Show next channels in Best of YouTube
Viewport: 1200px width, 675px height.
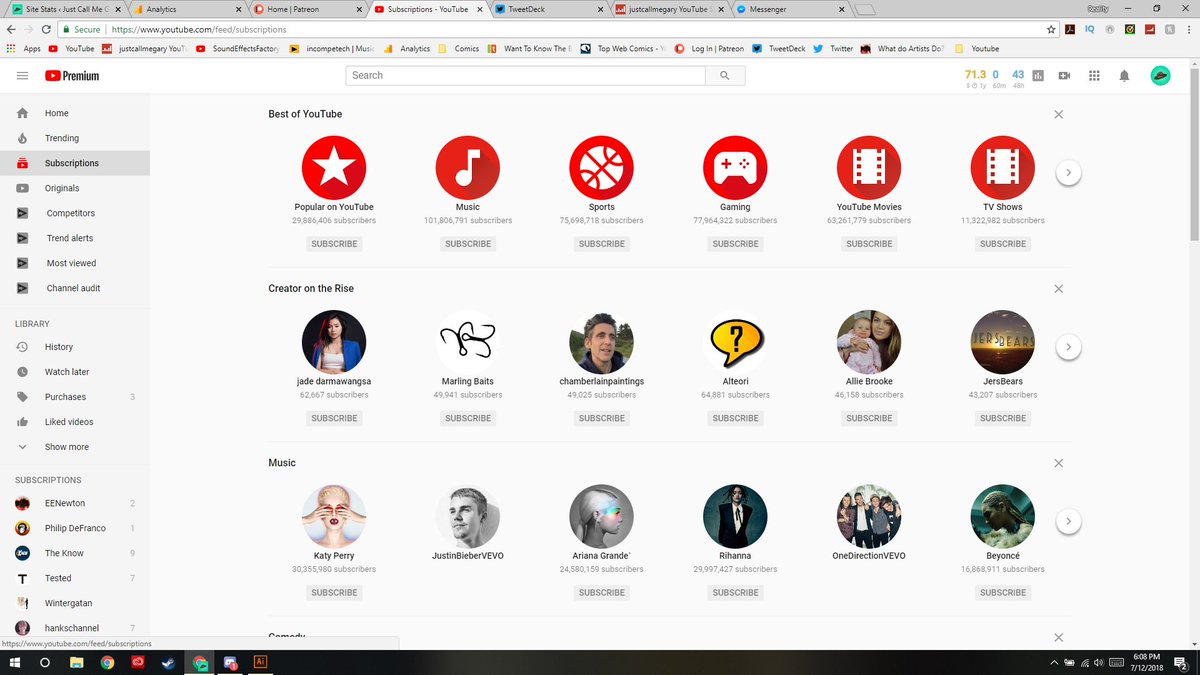(x=1068, y=173)
